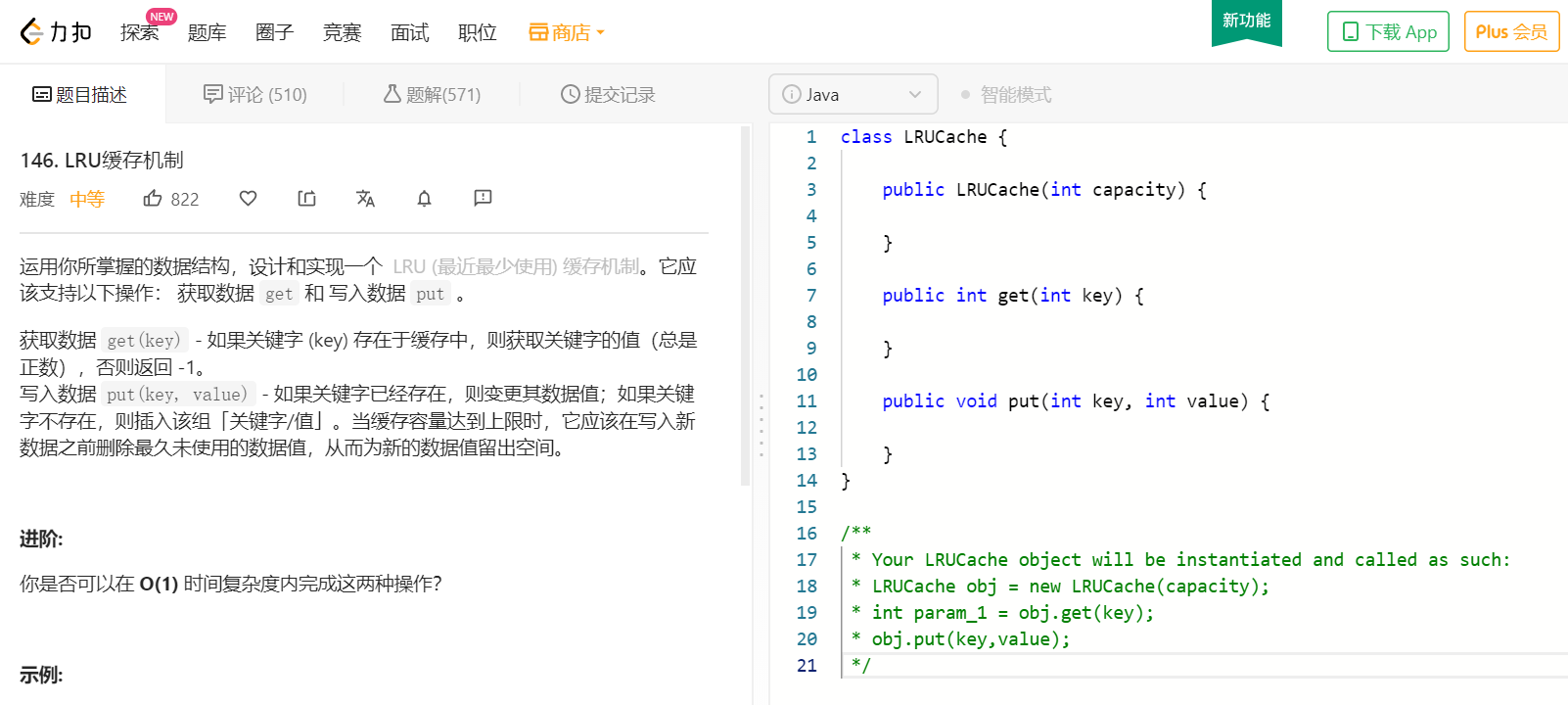Click the info icon beside Java
Screen dimensions: 1568x705
[791, 95]
